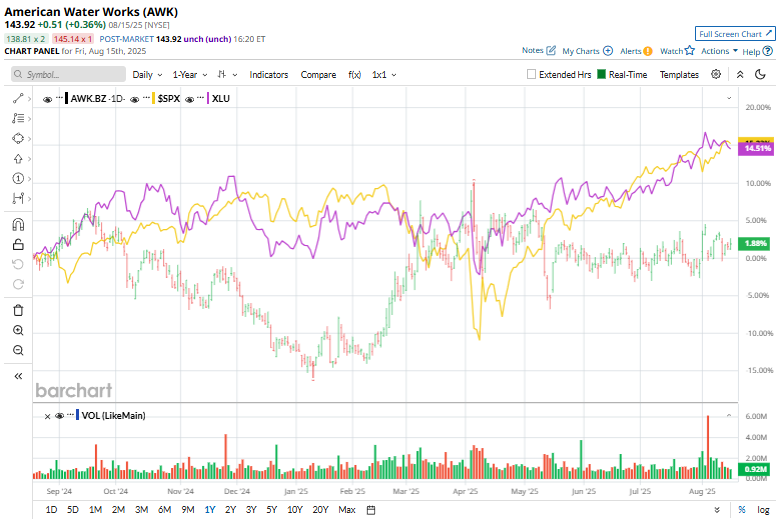Viewport: 777px width, 526px height.
Task: Hide the XLU comparison eye icon
Action: pos(189,99)
